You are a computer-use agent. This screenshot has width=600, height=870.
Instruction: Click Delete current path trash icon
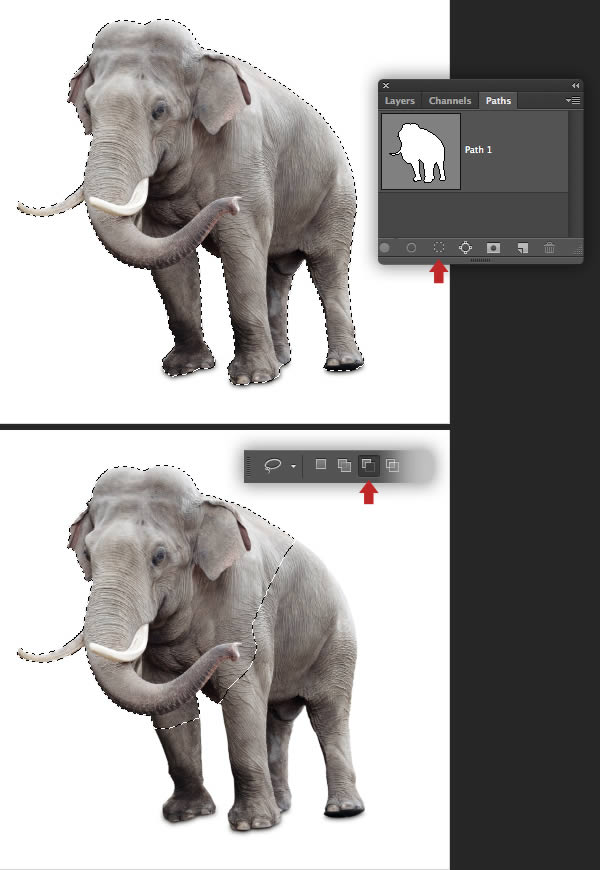tap(549, 248)
